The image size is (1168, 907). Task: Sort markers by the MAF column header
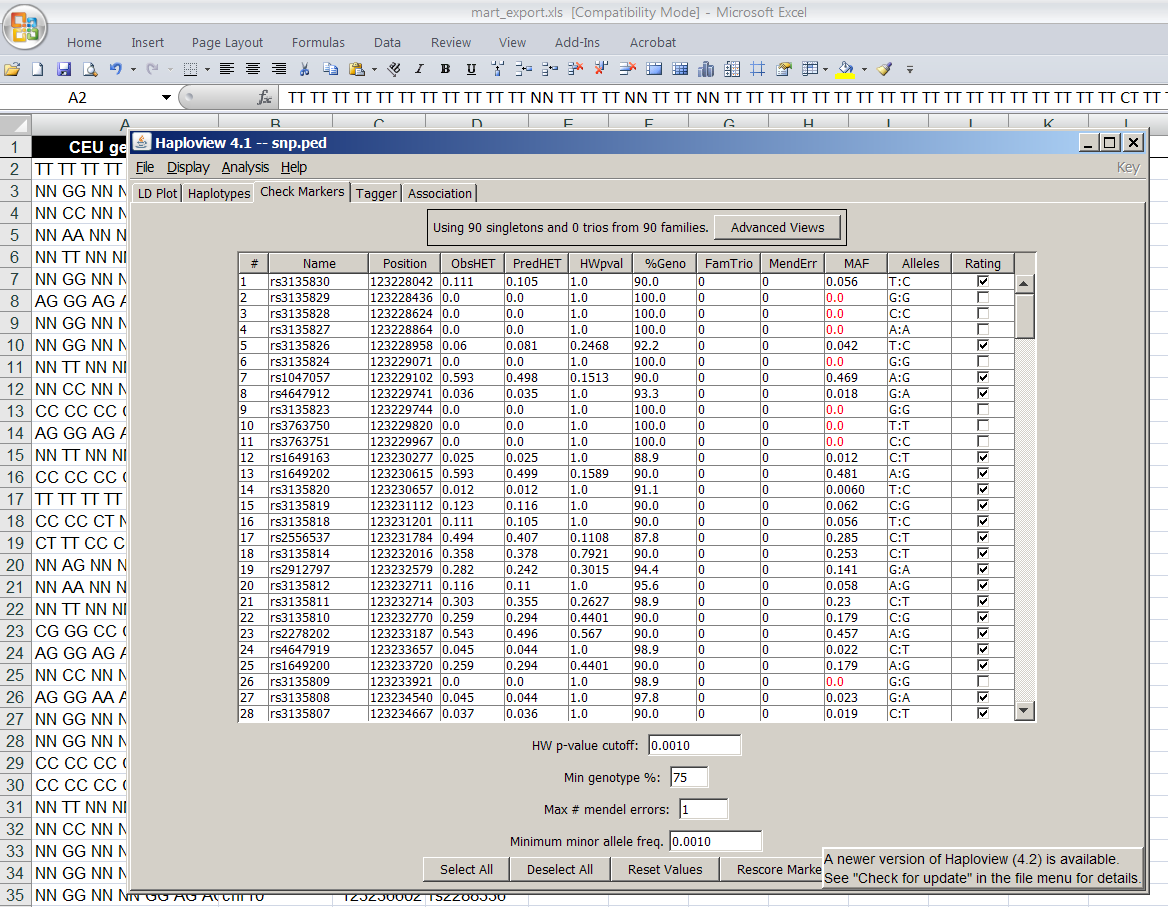pyautogui.click(x=856, y=264)
